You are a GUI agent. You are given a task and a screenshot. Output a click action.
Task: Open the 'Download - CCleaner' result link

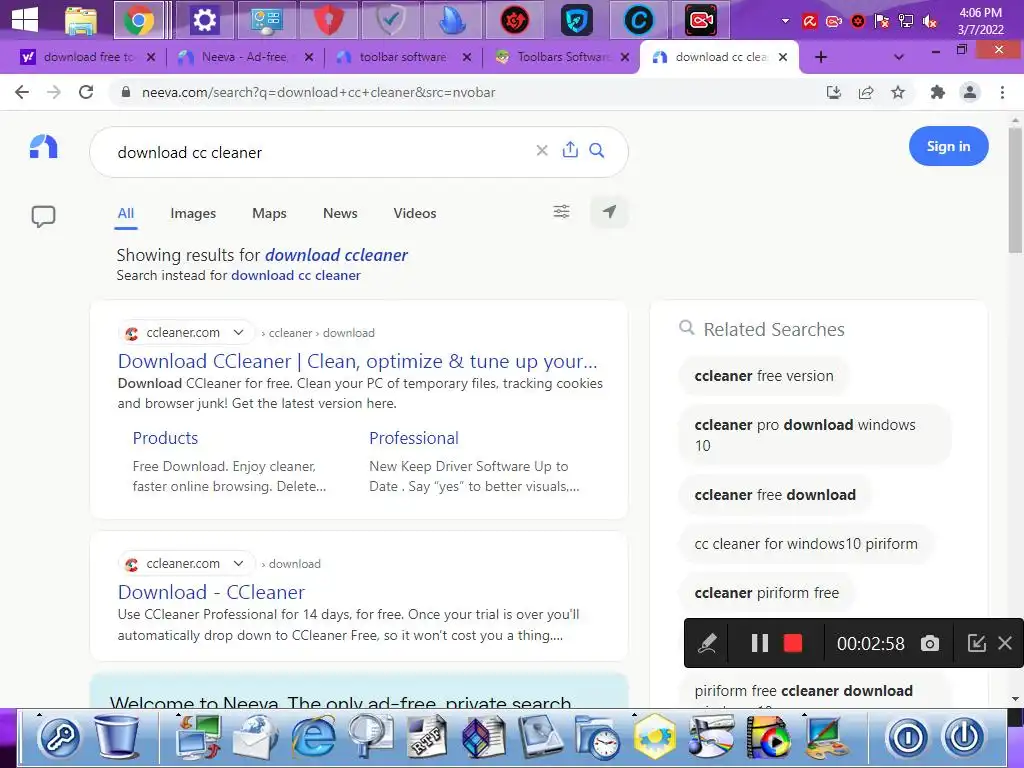click(x=211, y=592)
